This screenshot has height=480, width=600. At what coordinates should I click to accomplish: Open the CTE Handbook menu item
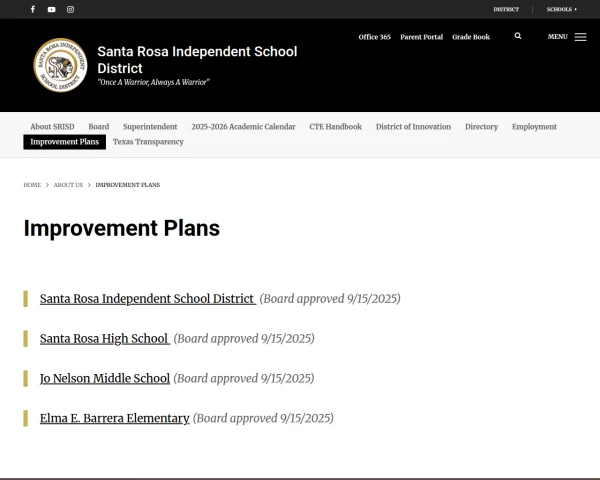[336, 127]
